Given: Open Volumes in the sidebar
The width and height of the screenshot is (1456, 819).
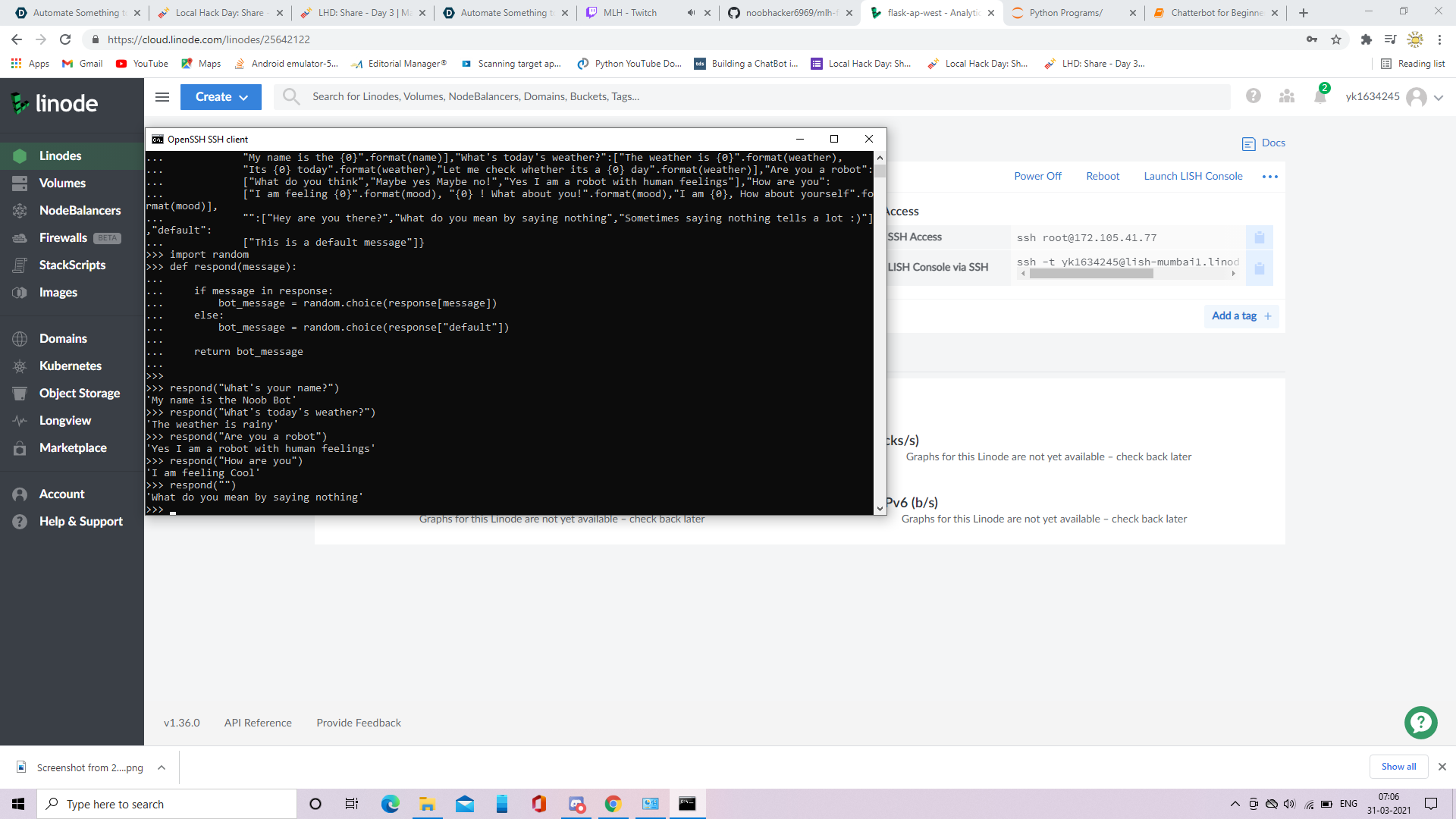Looking at the screenshot, I should pos(62,183).
